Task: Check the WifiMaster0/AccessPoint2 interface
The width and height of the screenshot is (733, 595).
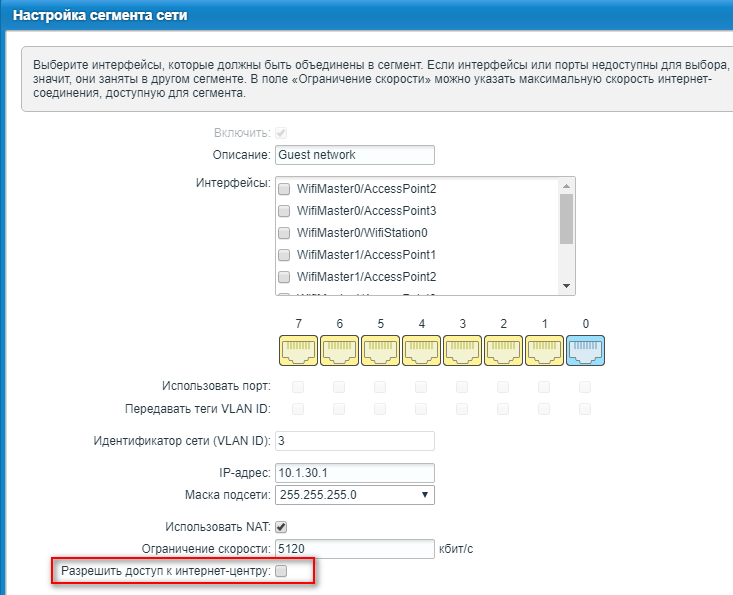Action: 285,189
